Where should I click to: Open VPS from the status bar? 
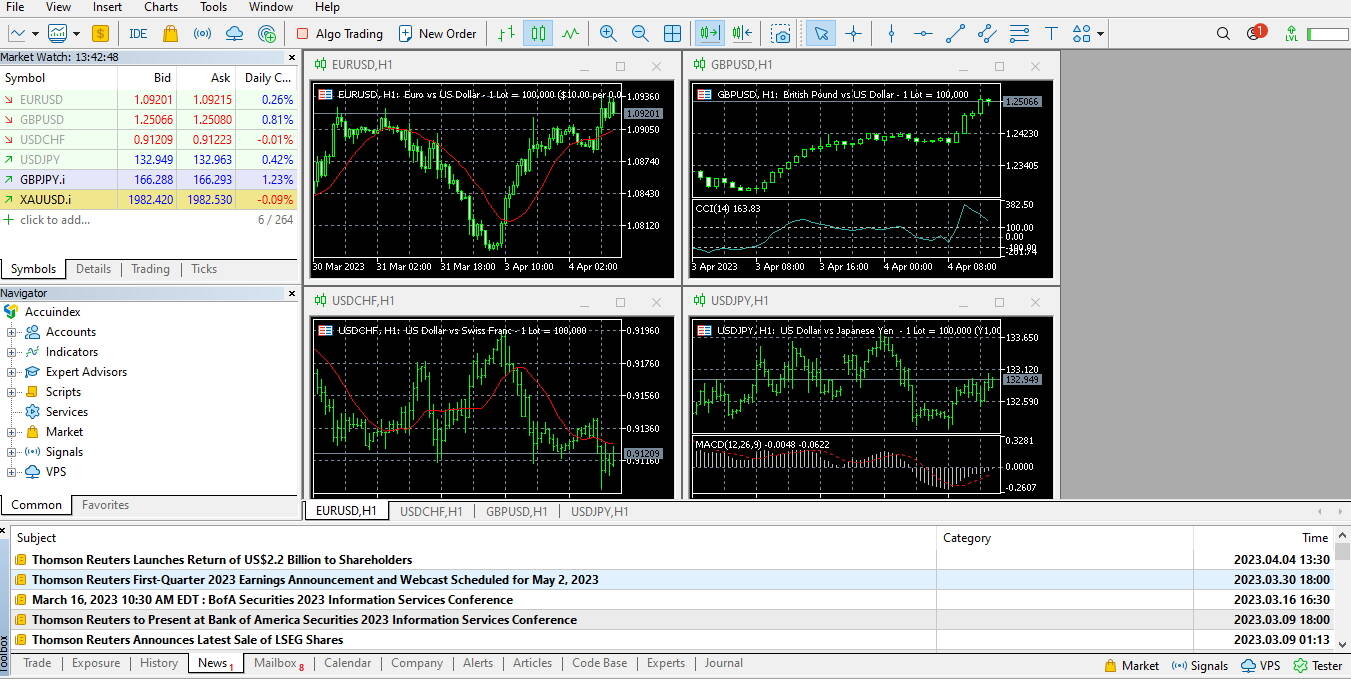pyautogui.click(x=1260, y=666)
